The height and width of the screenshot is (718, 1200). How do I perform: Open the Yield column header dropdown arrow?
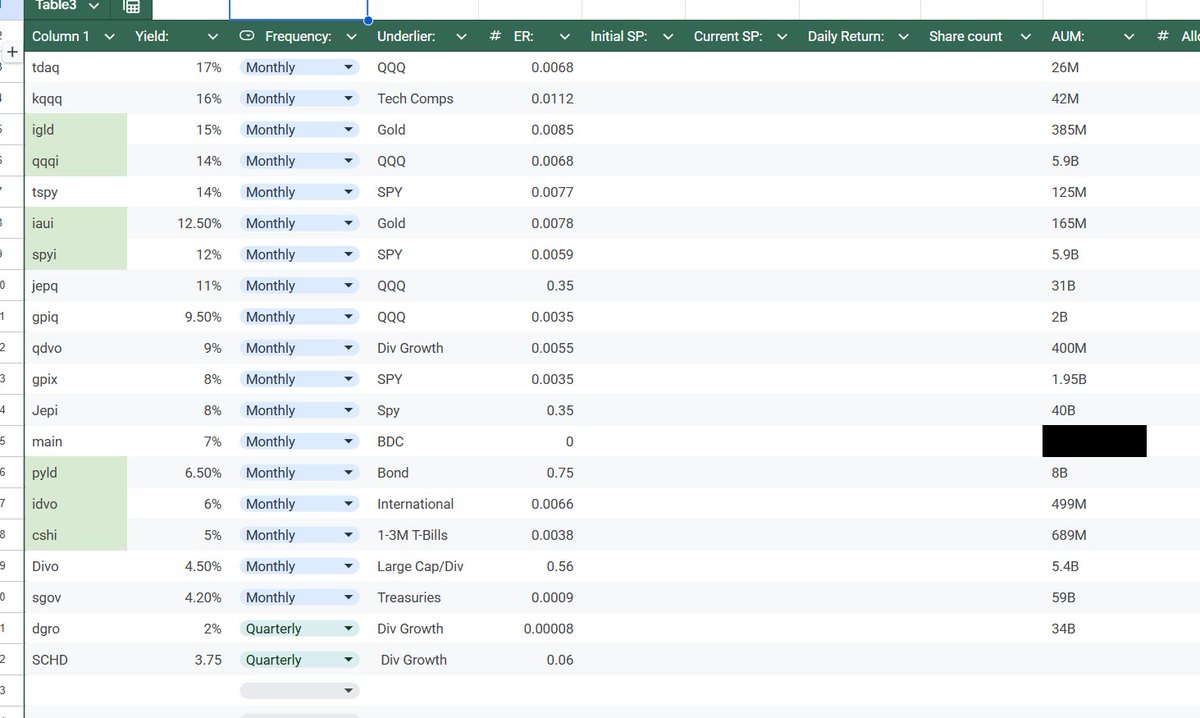coord(212,37)
